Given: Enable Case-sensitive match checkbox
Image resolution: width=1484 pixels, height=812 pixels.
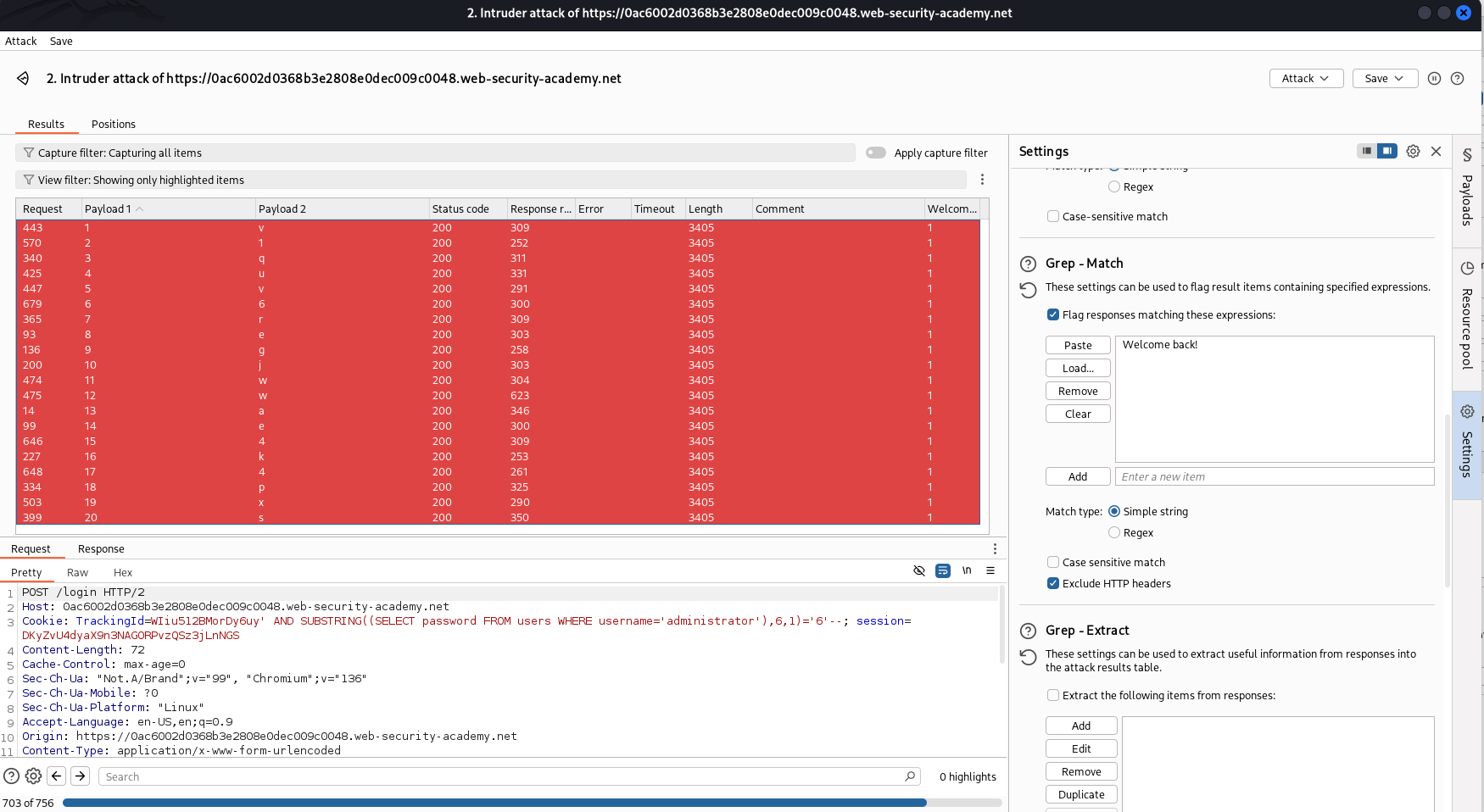Looking at the screenshot, I should pyautogui.click(x=1053, y=216).
